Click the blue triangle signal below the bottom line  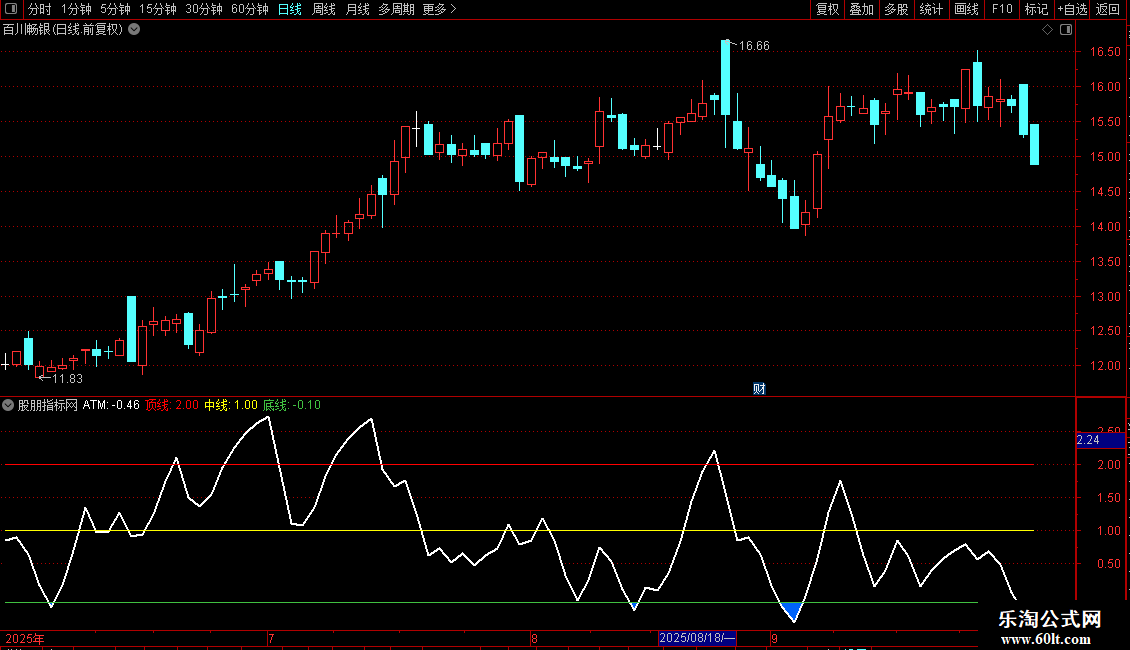tap(792, 611)
